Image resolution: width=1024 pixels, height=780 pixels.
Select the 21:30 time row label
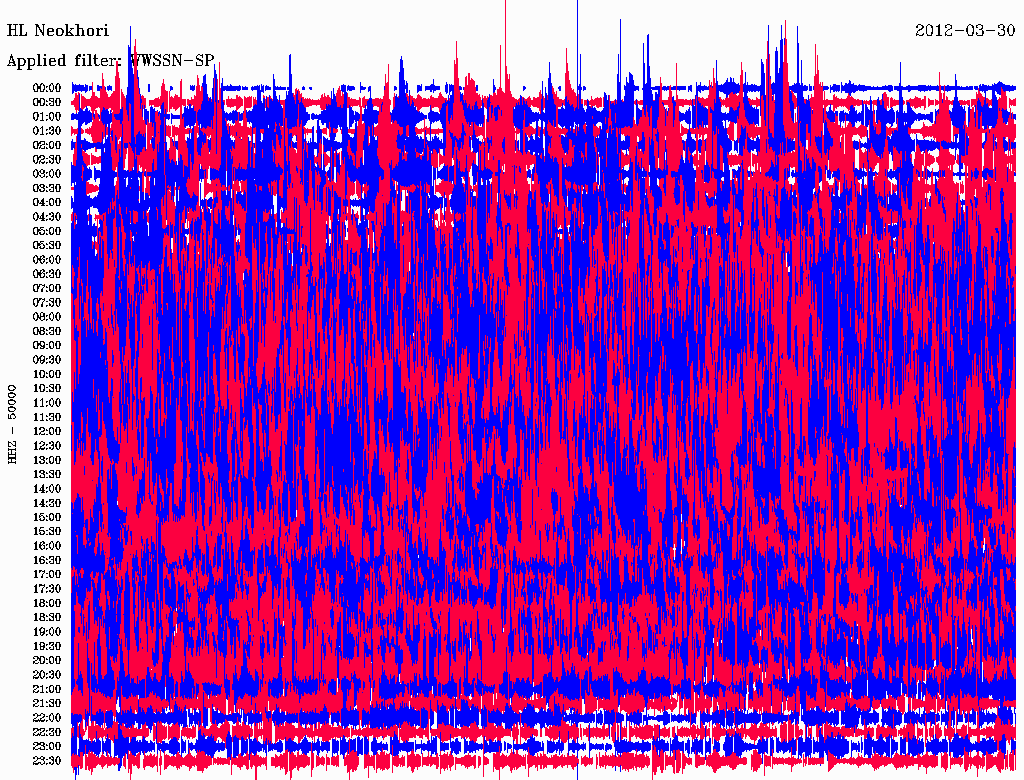pyautogui.click(x=47, y=704)
